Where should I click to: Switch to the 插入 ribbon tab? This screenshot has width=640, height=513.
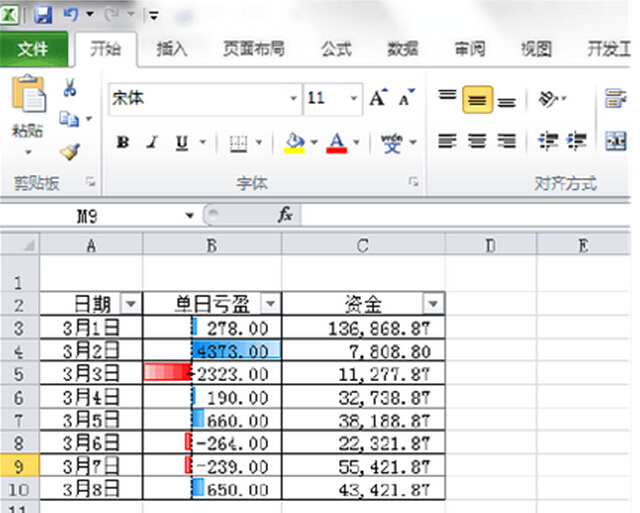tap(172, 48)
